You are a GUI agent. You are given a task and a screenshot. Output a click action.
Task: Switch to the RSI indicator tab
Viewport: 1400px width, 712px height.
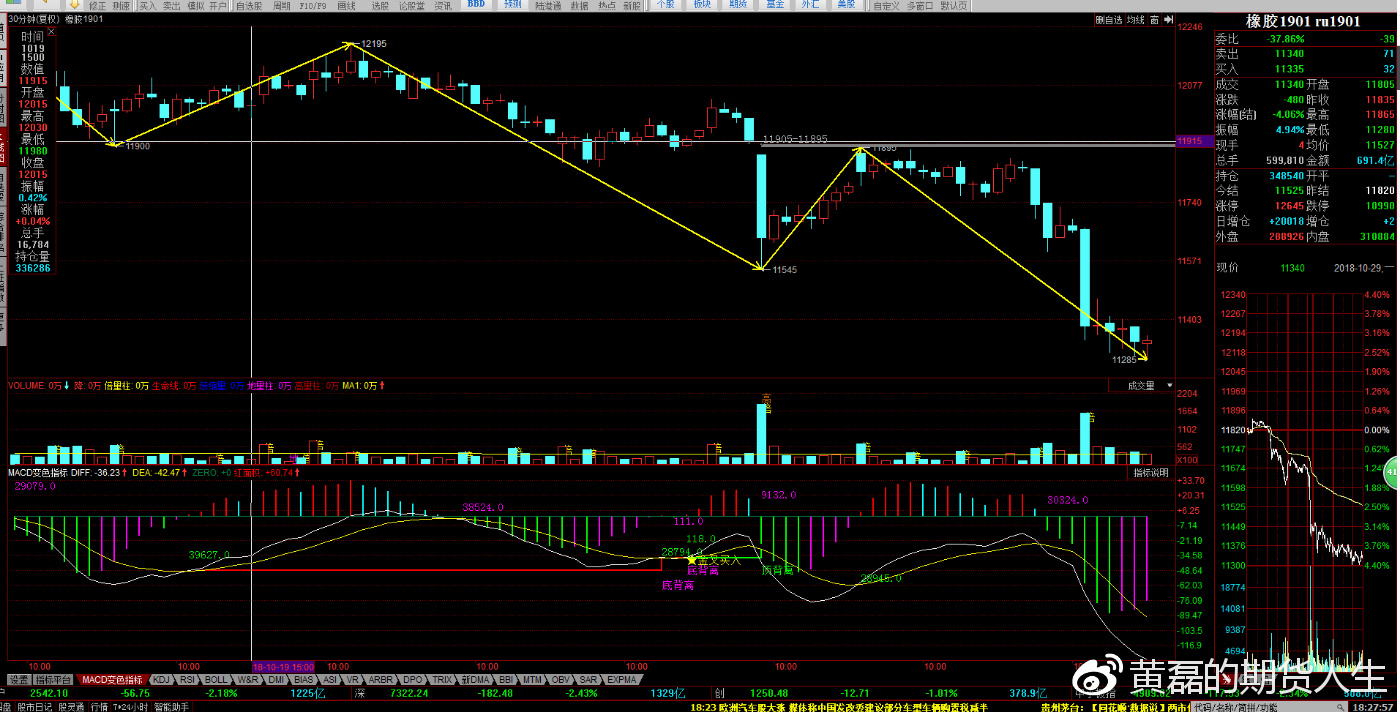tap(188, 679)
